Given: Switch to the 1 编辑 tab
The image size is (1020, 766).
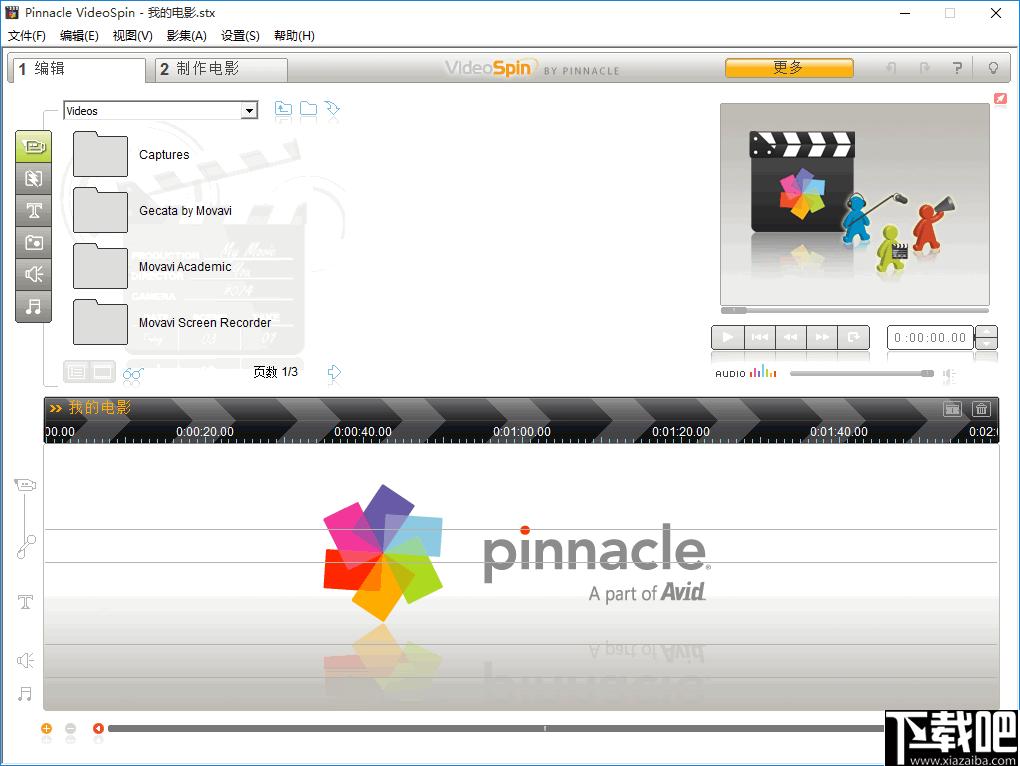Looking at the screenshot, I should [x=77, y=69].
